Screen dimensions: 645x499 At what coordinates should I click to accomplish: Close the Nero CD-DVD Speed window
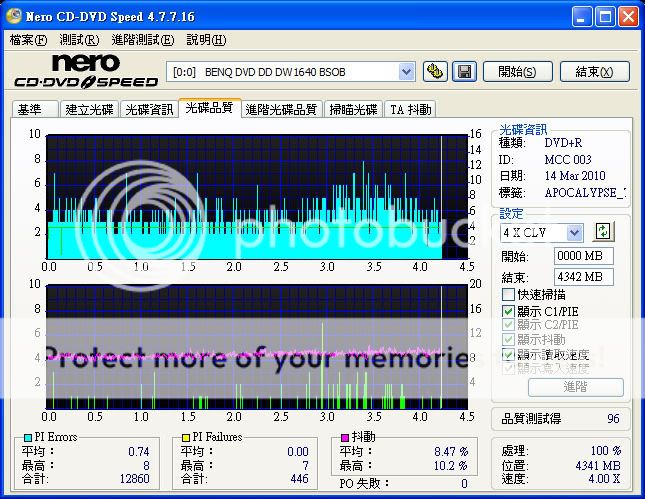629,17
